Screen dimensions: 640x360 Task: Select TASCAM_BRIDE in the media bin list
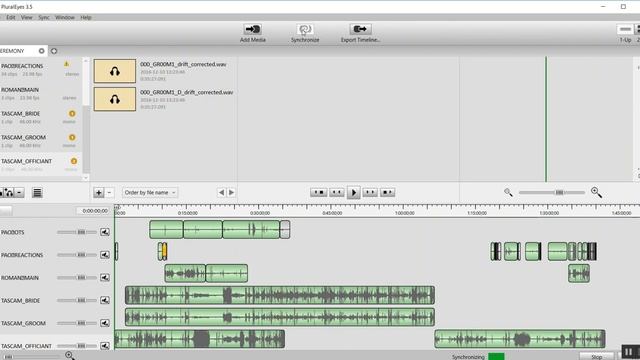point(41,117)
